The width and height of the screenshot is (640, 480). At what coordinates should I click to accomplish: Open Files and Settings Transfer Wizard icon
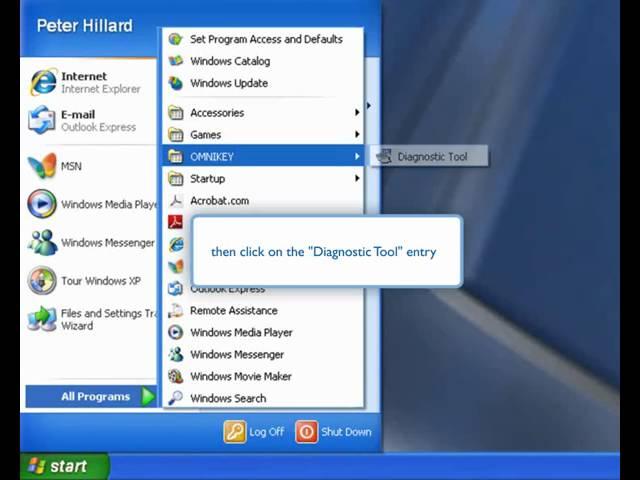click(x=42, y=319)
